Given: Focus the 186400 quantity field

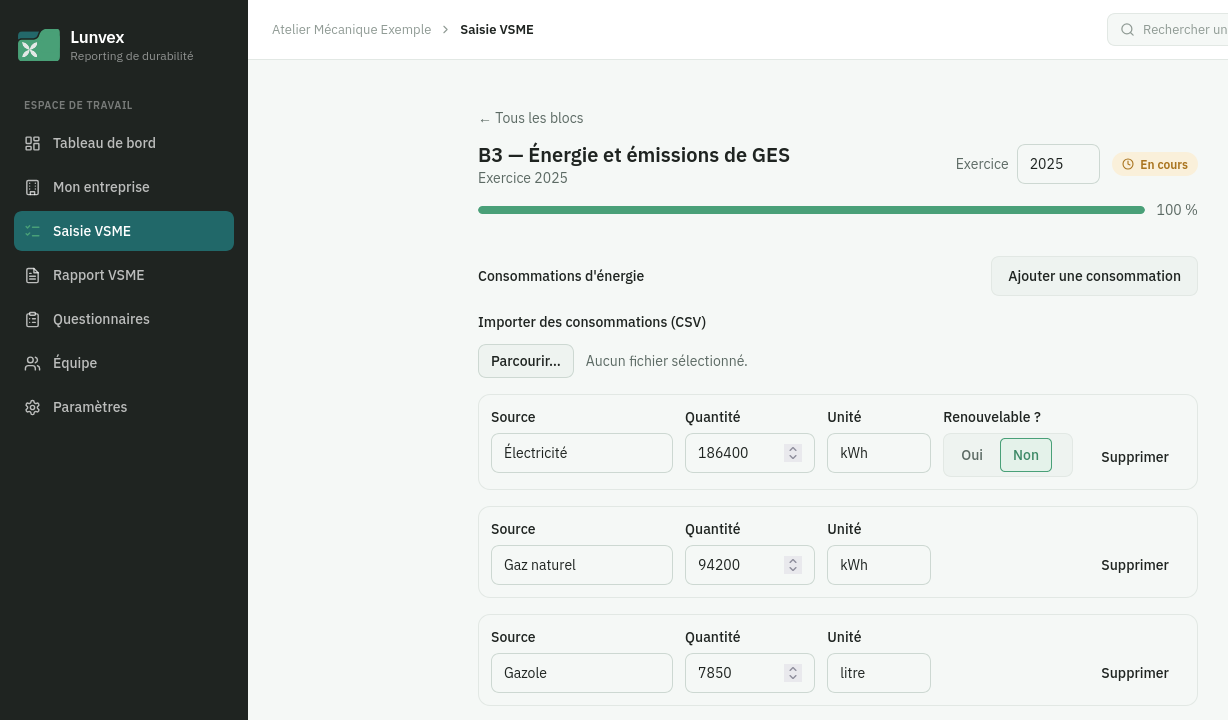Looking at the screenshot, I should point(750,453).
